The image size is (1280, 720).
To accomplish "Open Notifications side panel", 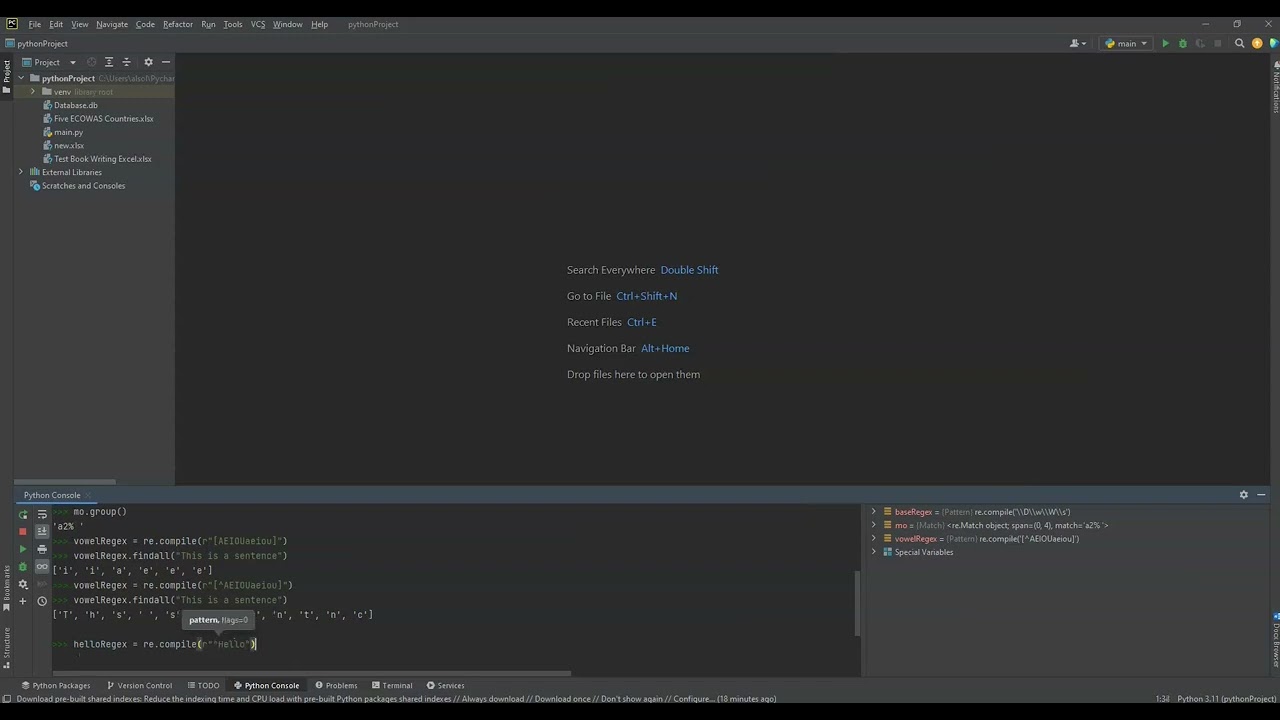I will coord(1275,87).
